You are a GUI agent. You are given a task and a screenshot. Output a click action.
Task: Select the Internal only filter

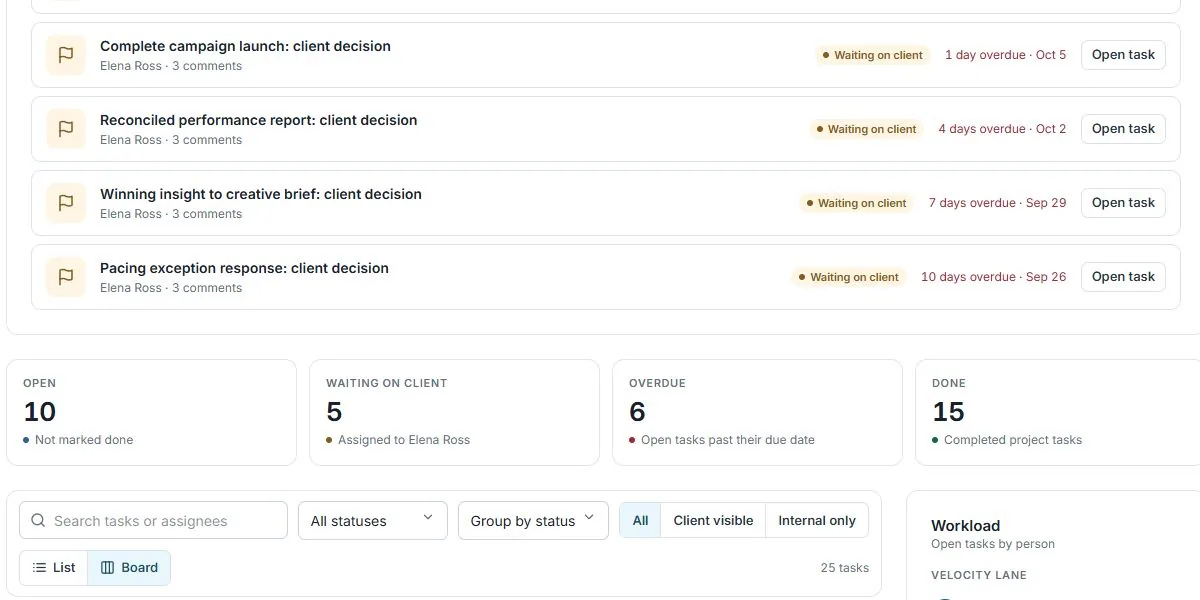click(817, 521)
